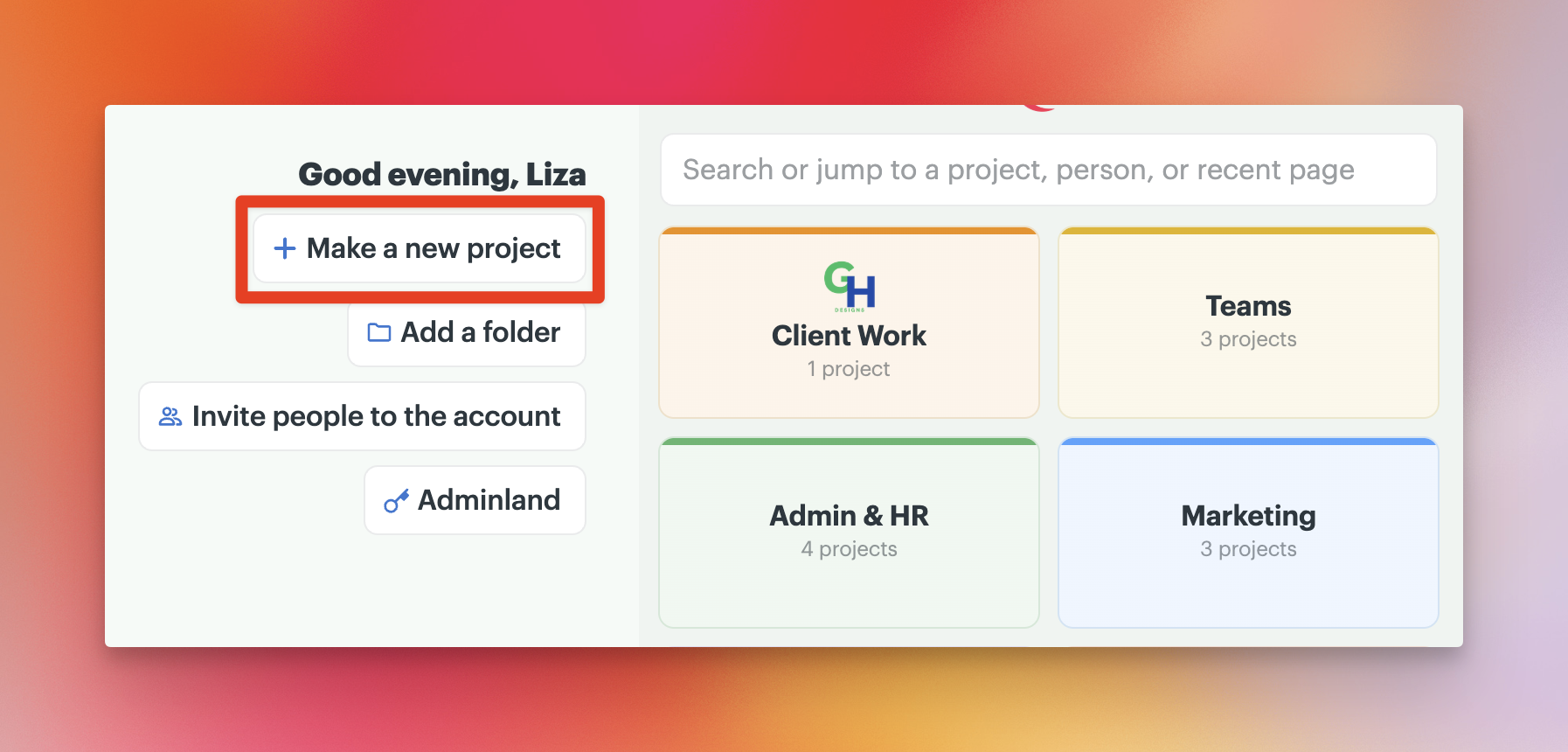Image resolution: width=1568 pixels, height=752 pixels.
Task: Click the 3 projects count under Marketing
Action: [1248, 549]
